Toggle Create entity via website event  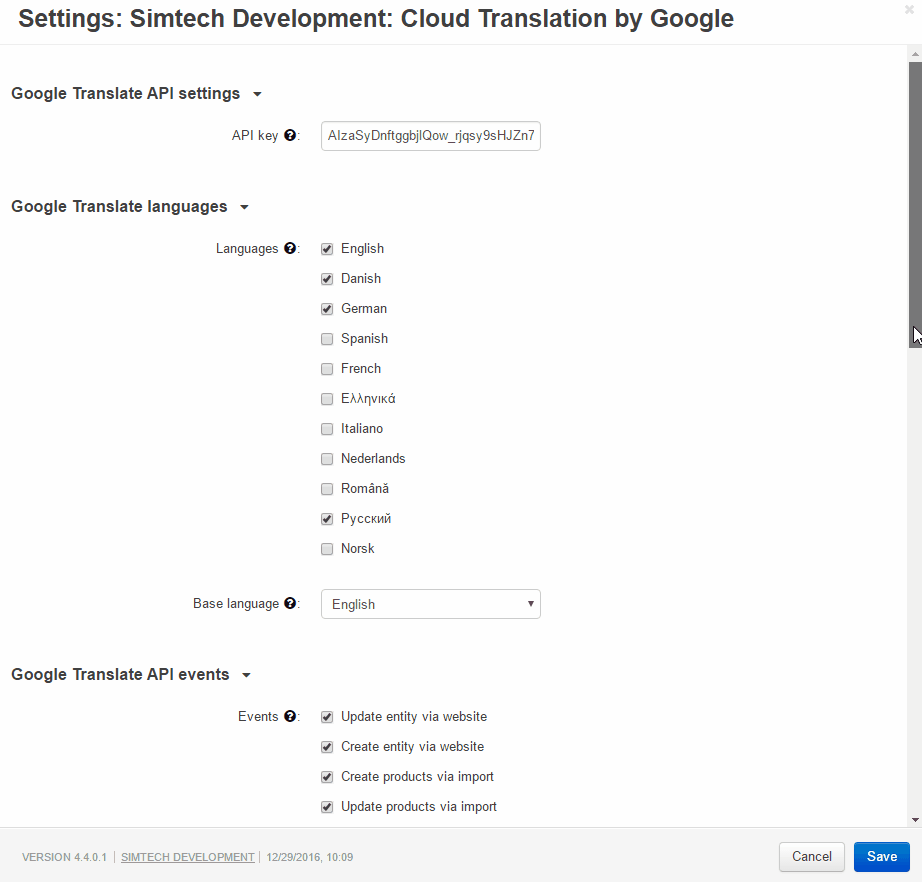[x=327, y=747]
